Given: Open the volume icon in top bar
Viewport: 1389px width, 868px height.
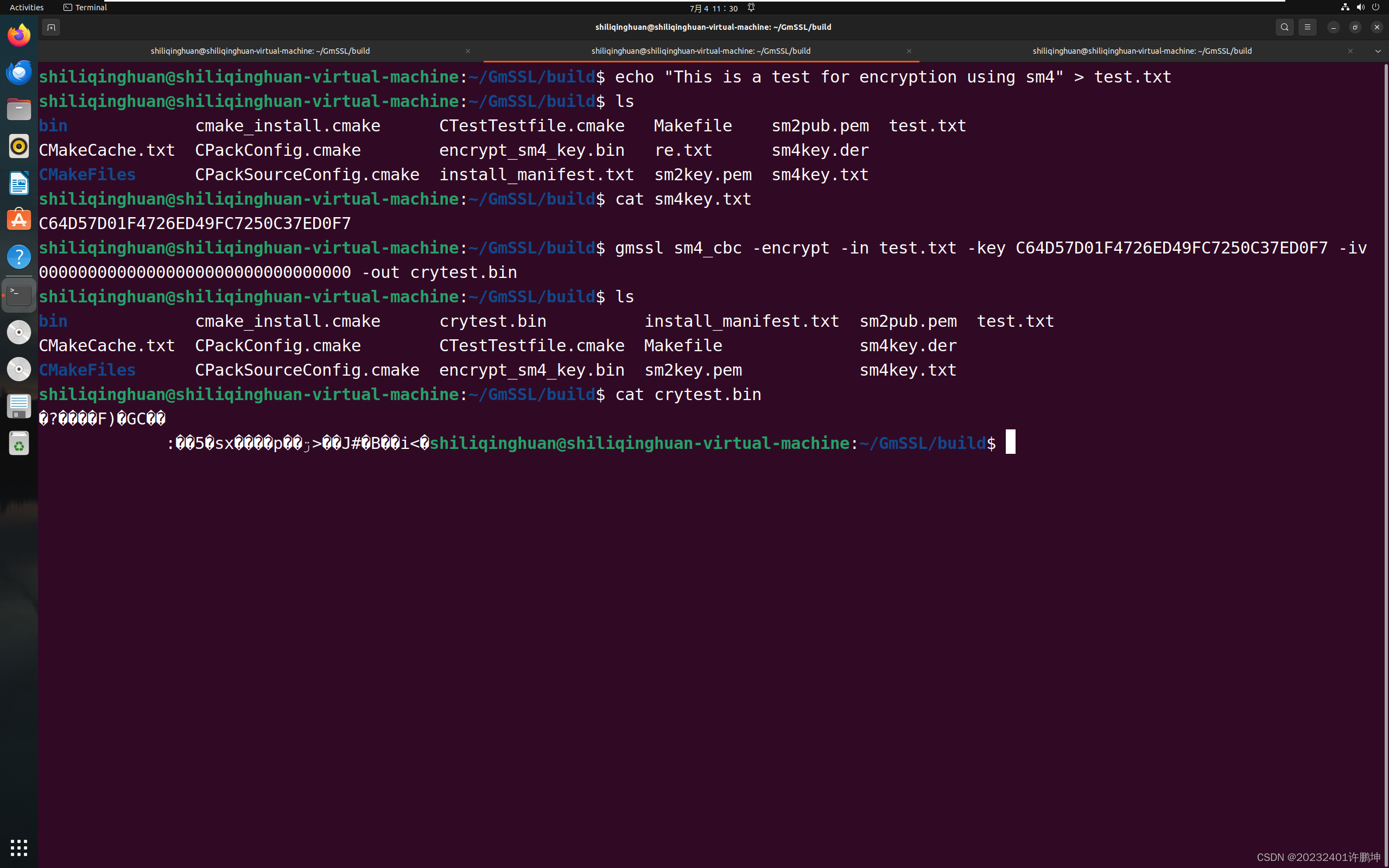Looking at the screenshot, I should click(1360, 8).
